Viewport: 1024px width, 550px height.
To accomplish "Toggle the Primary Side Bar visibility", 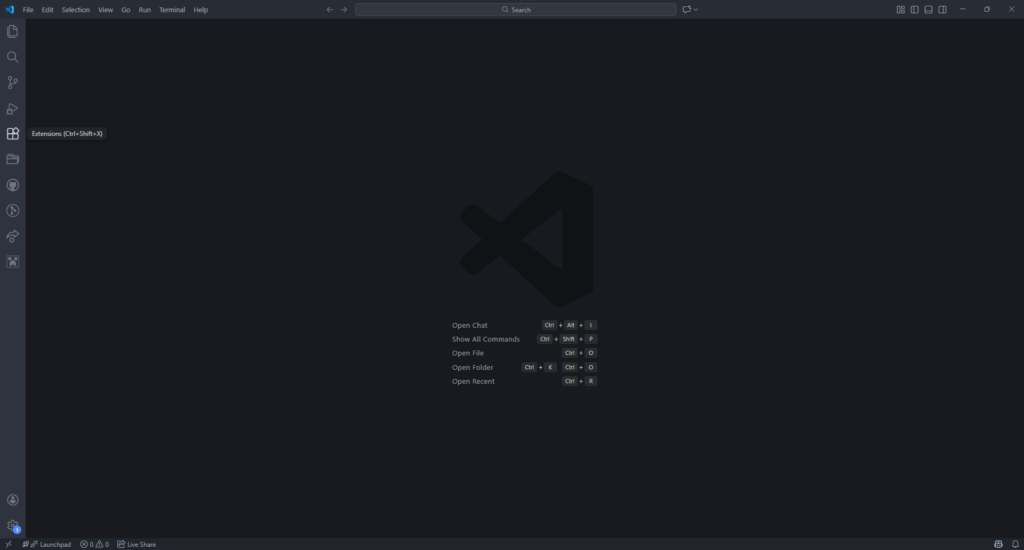I will click(x=914, y=9).
